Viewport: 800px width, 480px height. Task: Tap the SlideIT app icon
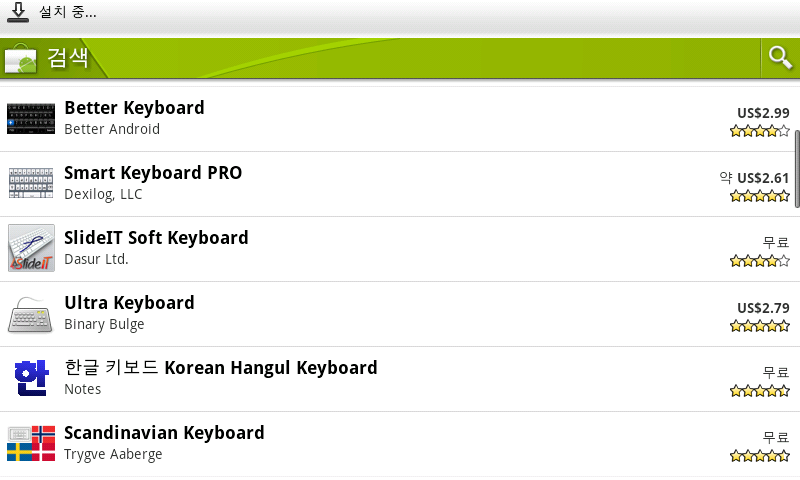click(x=31, y=248)
